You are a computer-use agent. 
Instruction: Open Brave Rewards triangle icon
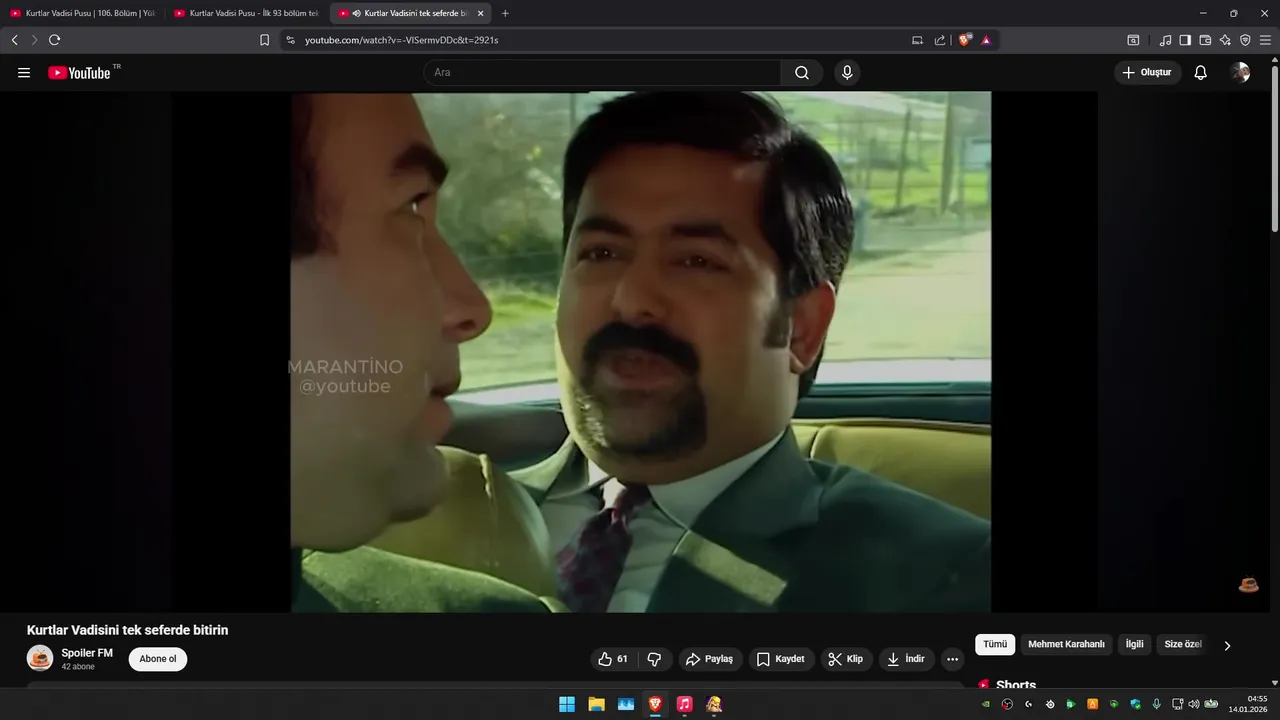pyautogui.click(x=986, y=40)
